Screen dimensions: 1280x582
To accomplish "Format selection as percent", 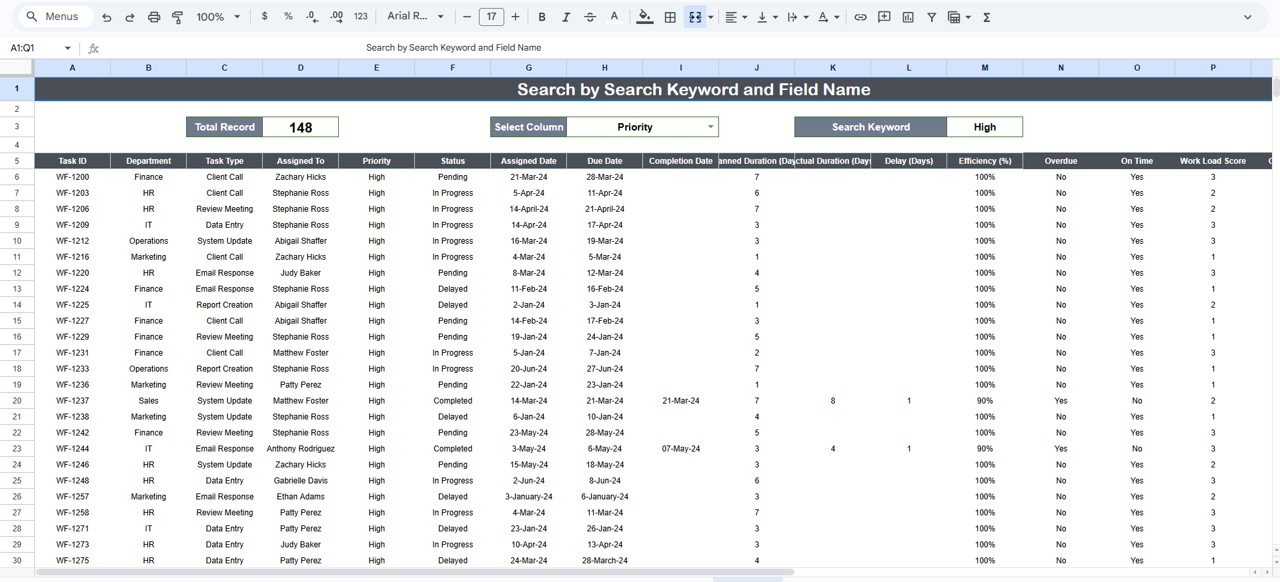I will click(287, 16).
